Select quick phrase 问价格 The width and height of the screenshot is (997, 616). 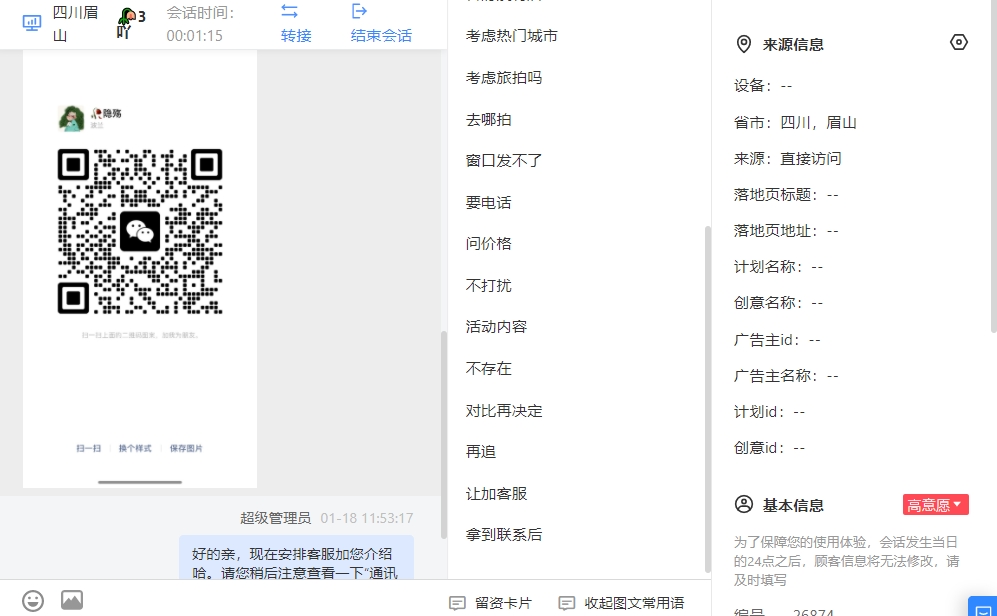[488, 243]
